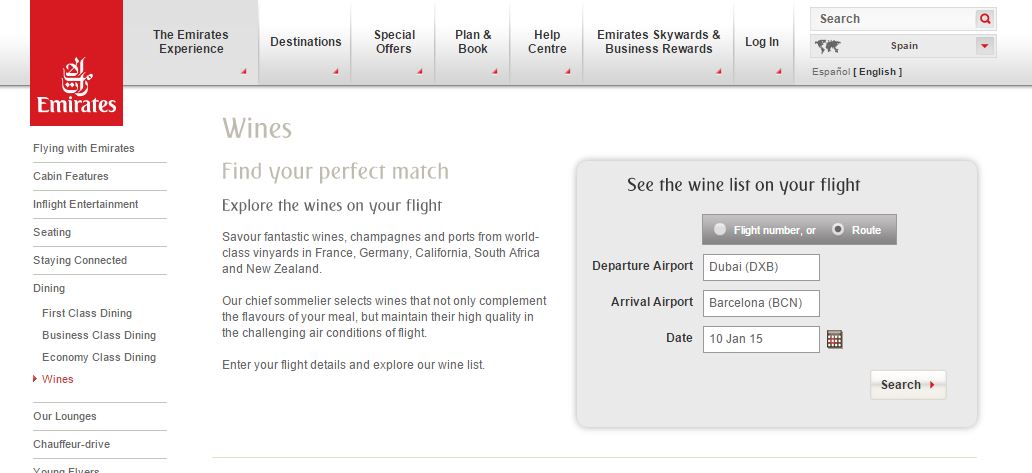Click the top Search text field
The height and width of the screenshot is (473, 1032).
click(893, 19)
